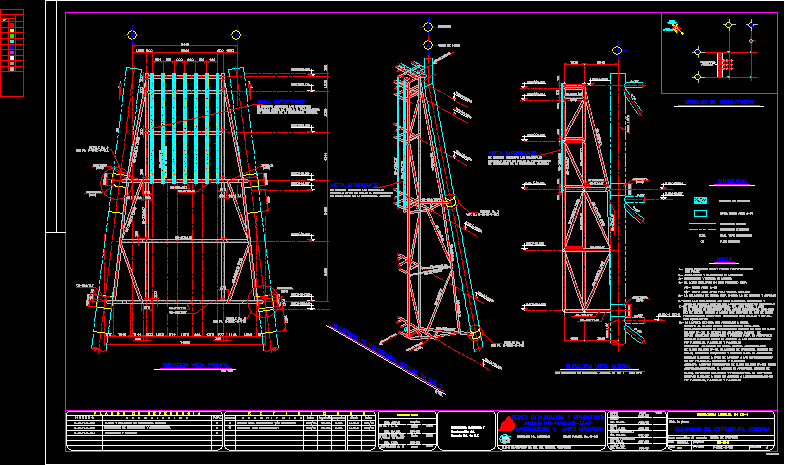Select REVISIONES table header
785x465 pixels.
click(306, 413)
